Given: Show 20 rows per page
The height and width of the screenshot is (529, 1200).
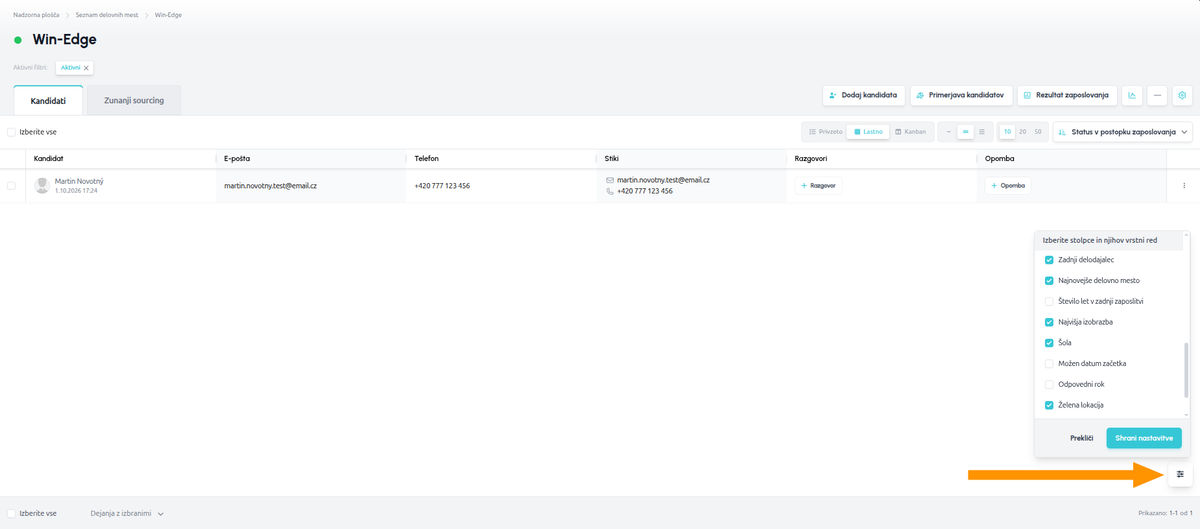Looking at the screenshot, I should (1023, 131).
